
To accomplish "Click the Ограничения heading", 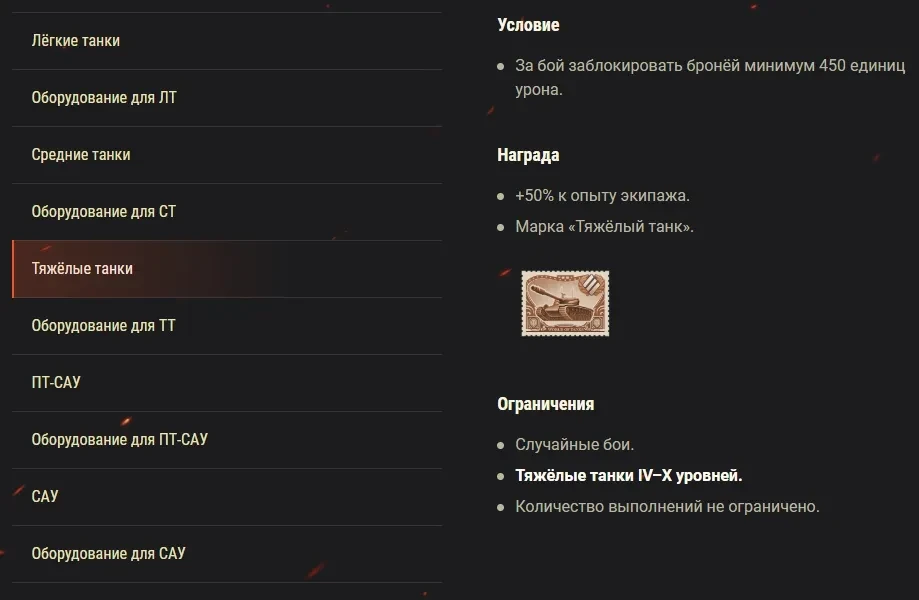I will [546, 404].
